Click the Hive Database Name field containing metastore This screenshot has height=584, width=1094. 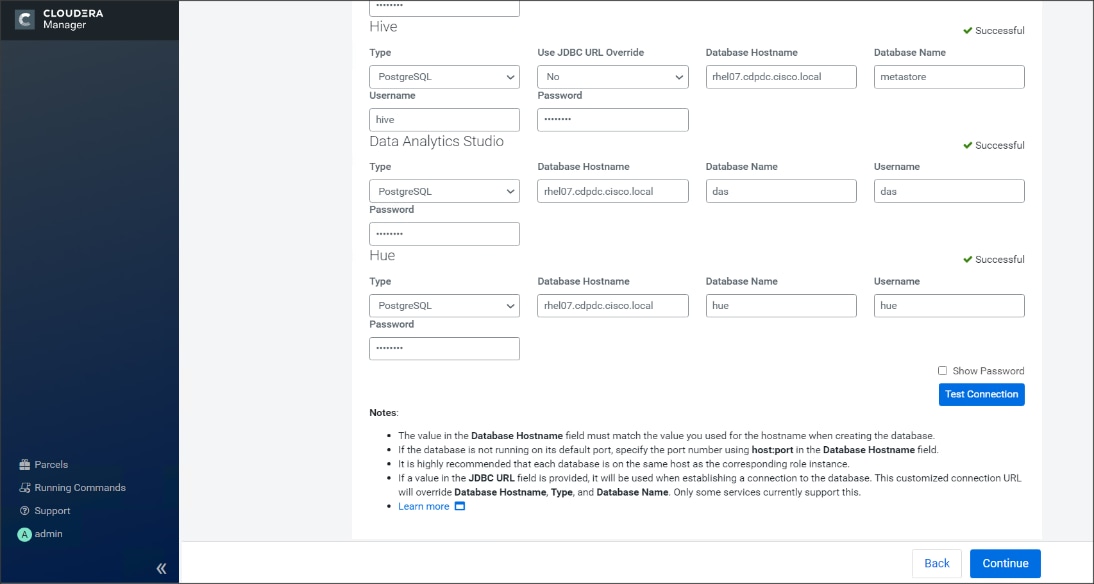pyautogui.click(x=949, y=77)
